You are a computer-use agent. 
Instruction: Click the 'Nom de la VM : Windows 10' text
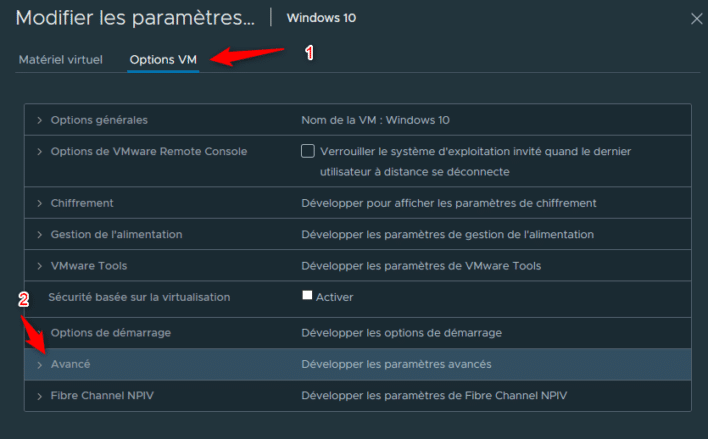(x=375, y=120)
